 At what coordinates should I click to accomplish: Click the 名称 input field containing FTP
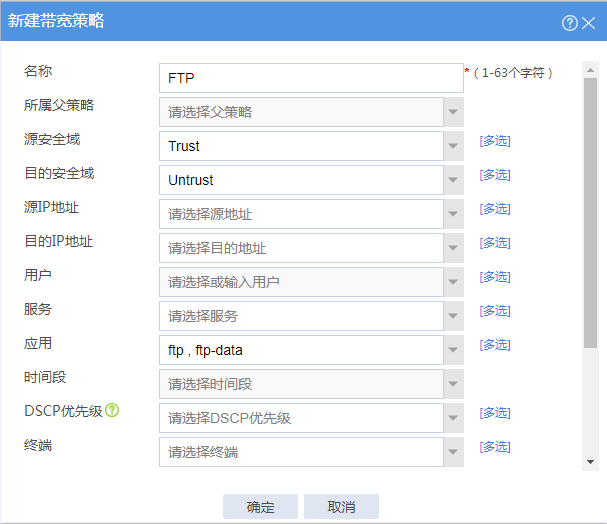(x=310, y=78)
